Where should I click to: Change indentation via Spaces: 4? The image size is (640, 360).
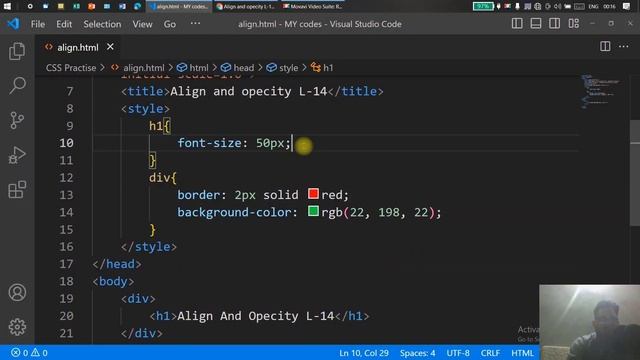click(417, 353)
